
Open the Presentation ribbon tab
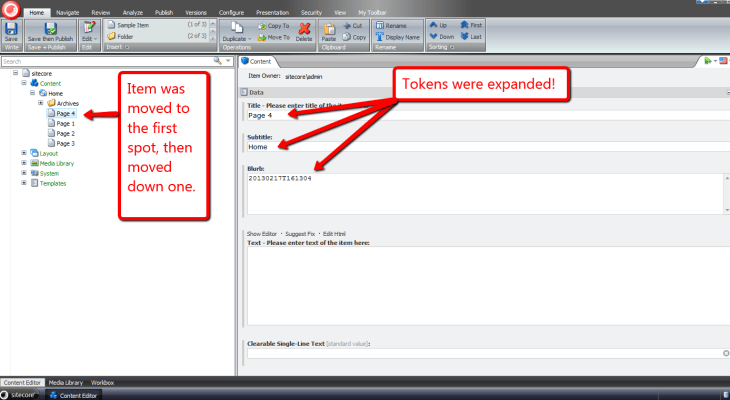tap(272, 13)
